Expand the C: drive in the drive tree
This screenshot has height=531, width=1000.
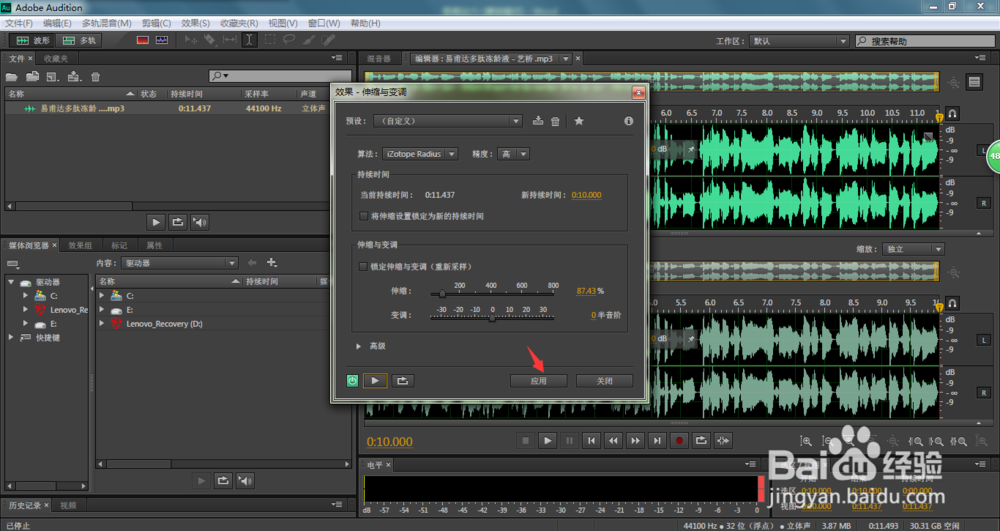25,296
